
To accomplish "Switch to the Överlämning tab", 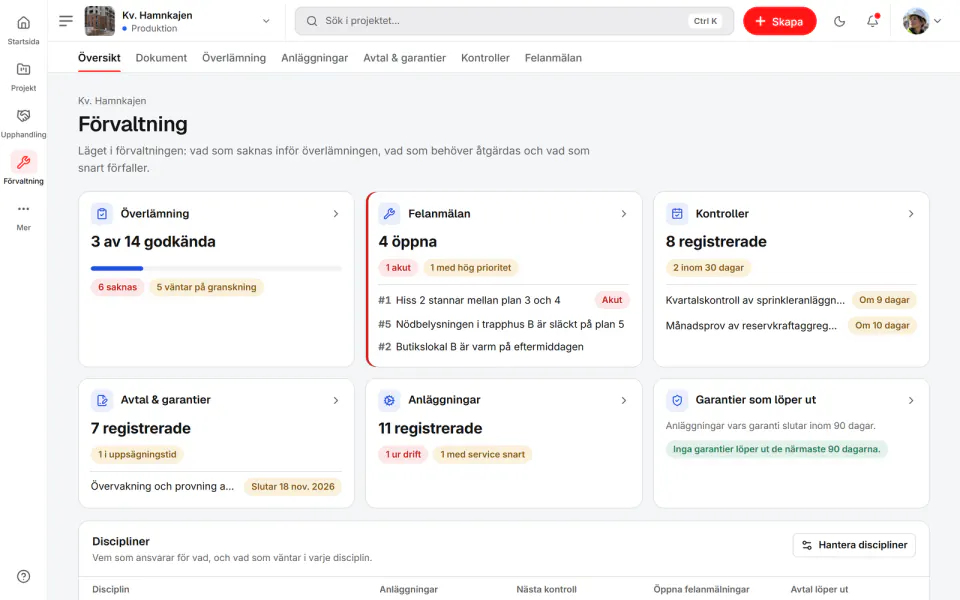I will pyautogui.click(x=234, y=58).
